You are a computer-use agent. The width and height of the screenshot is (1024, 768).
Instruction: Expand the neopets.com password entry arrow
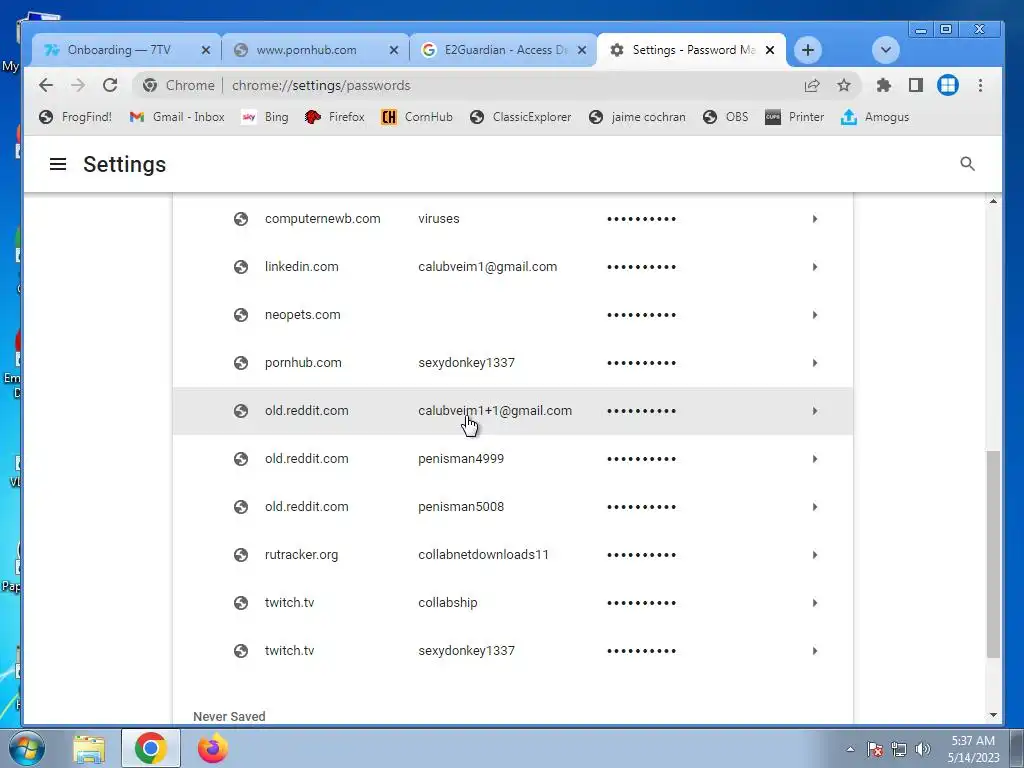814,315
